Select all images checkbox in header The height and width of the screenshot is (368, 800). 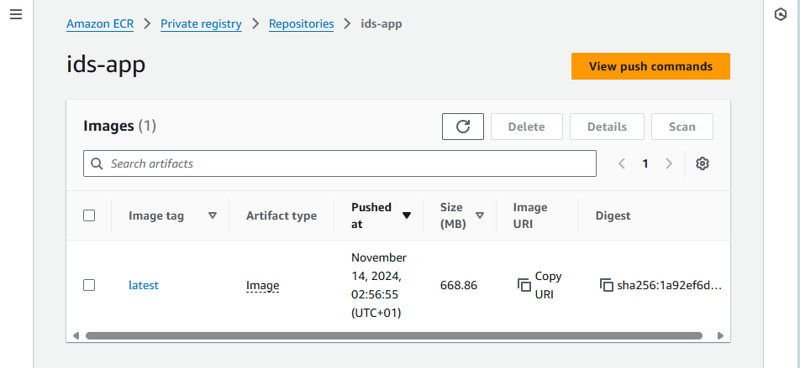point(89,215)
